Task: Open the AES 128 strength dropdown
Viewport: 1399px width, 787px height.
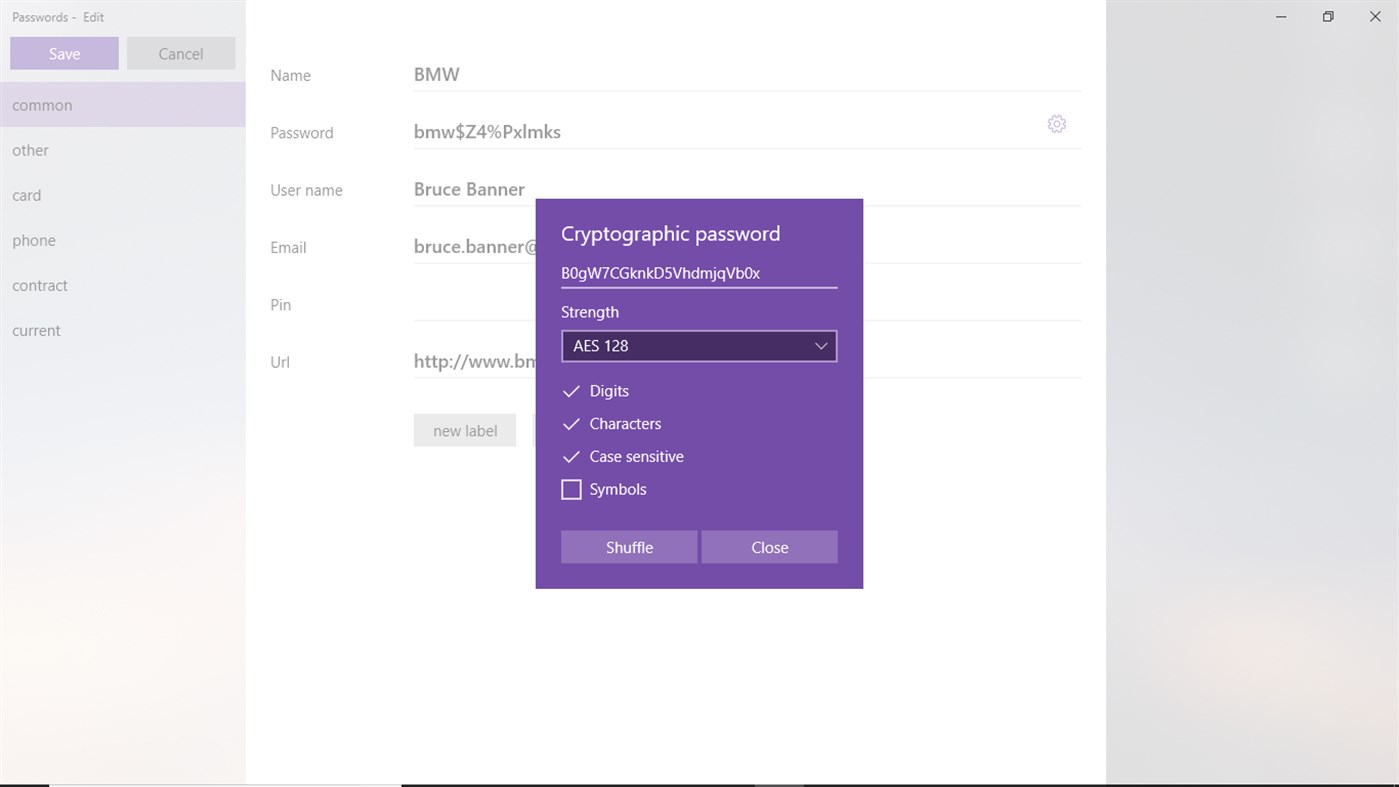Action: (699, 346)
